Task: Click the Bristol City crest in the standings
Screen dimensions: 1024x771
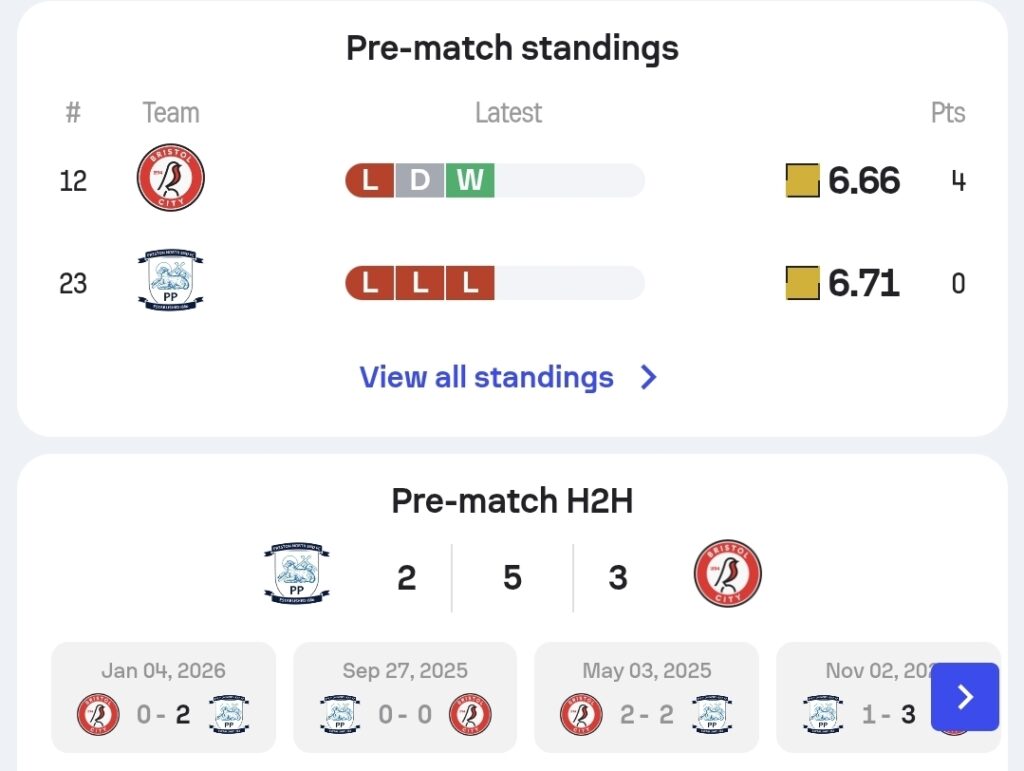Action: pos(170,178)
